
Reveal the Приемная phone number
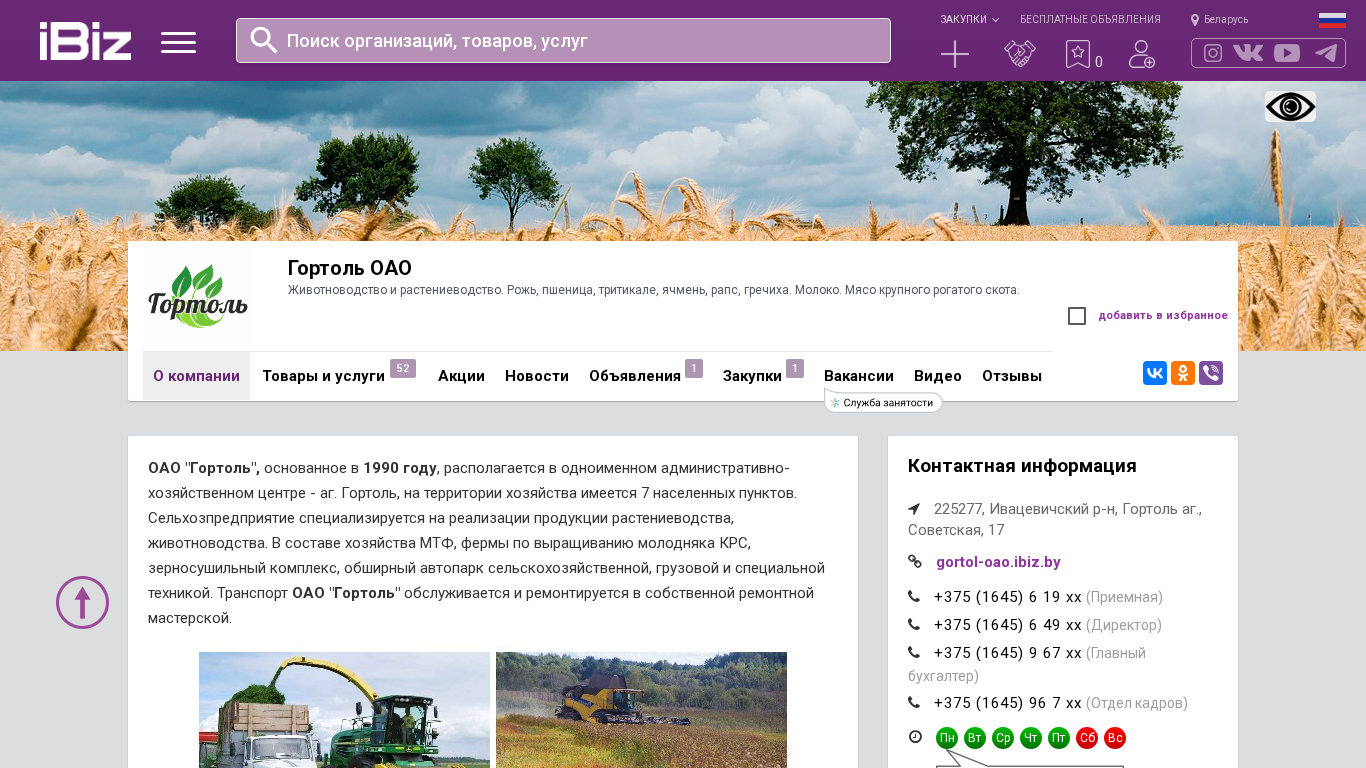1008,597
